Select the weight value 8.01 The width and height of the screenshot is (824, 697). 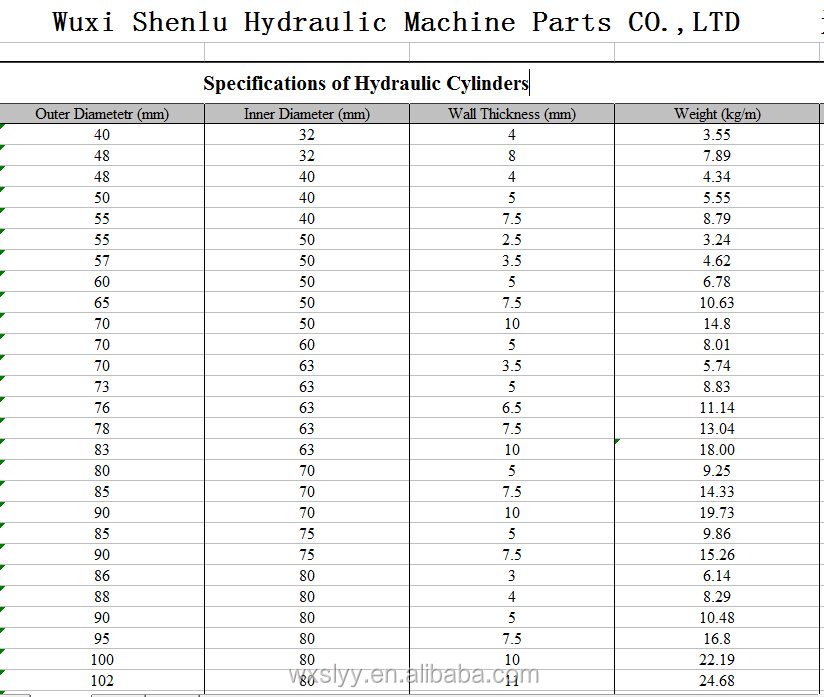tap(717, 345)
